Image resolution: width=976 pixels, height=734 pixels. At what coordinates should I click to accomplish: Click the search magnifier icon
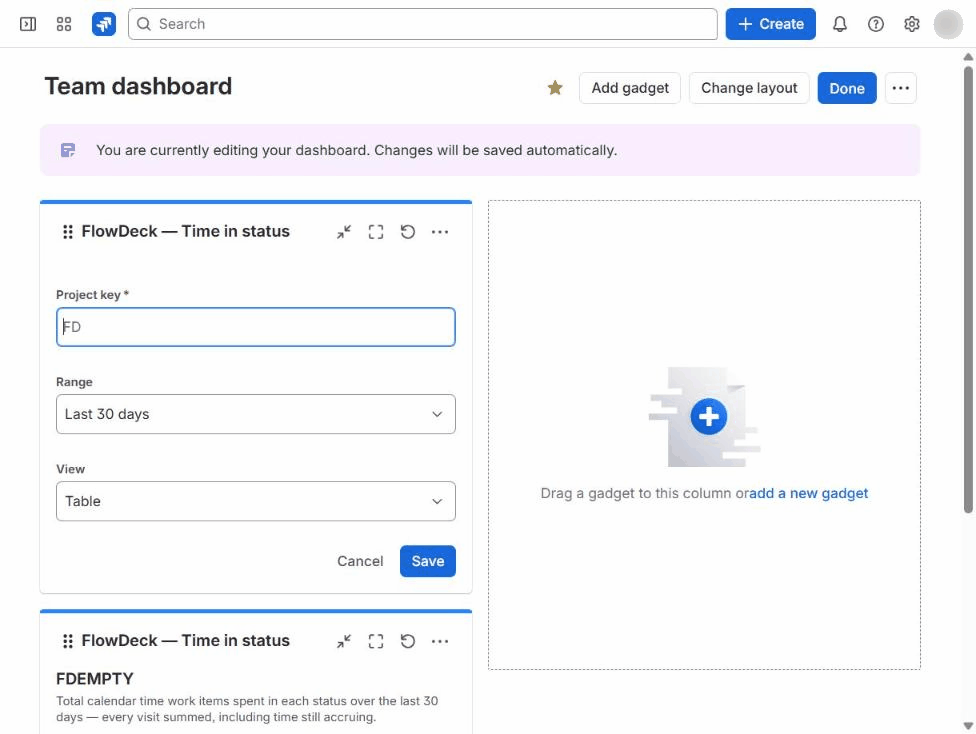click(144, 24)
